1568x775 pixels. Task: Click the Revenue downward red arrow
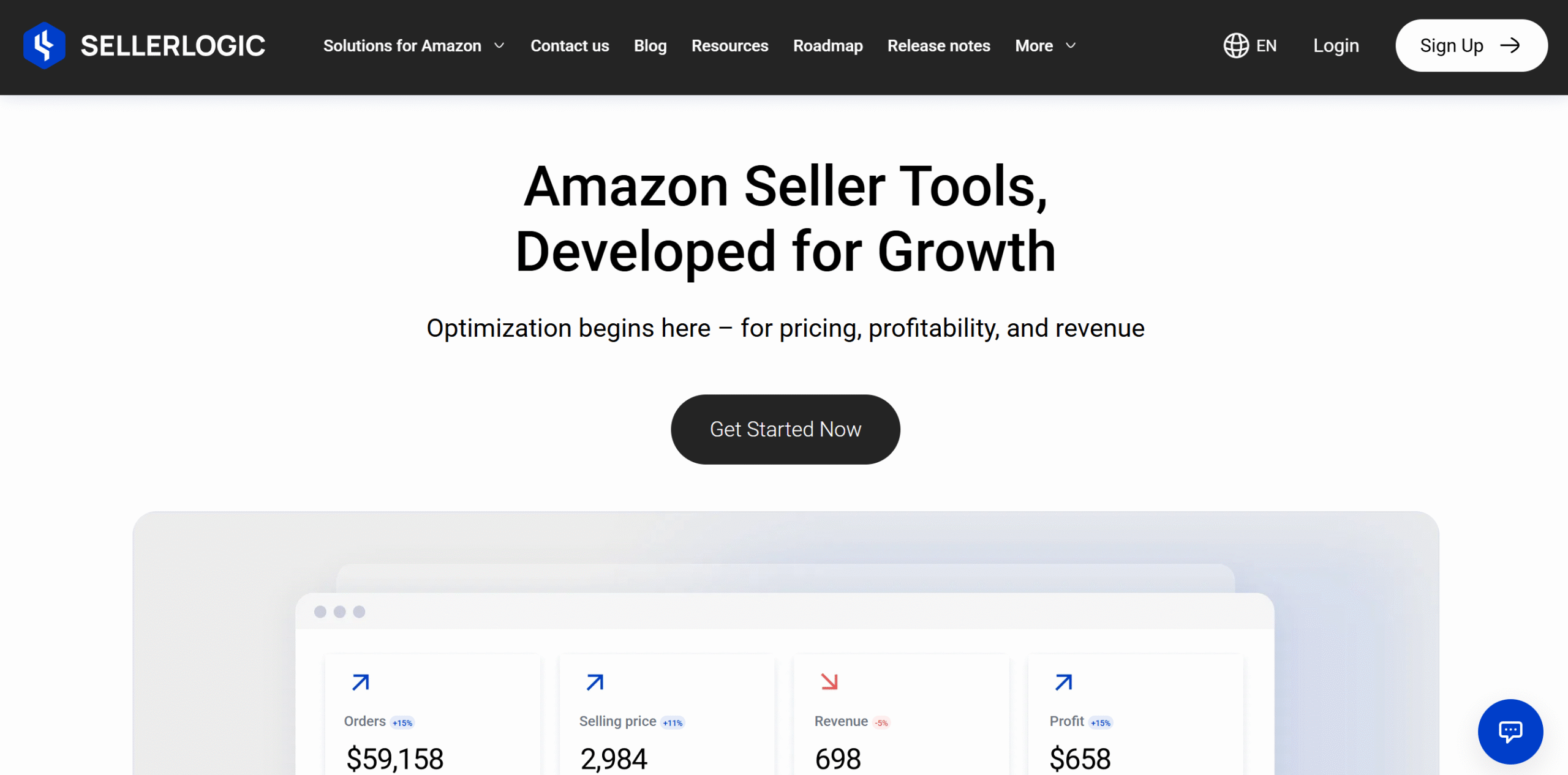829,681
